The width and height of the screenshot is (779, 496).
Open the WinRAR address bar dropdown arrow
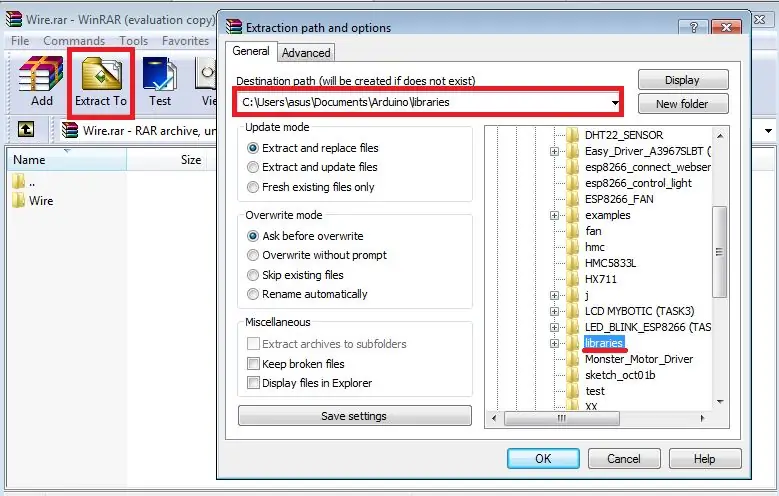click(x=768, y=131)
